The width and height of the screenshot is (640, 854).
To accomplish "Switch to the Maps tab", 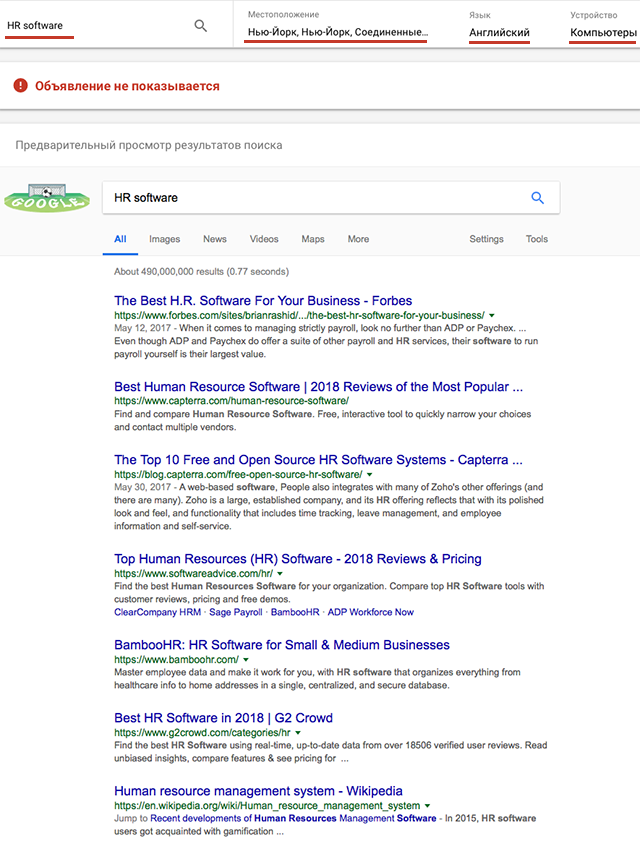I will coord(313,239).
